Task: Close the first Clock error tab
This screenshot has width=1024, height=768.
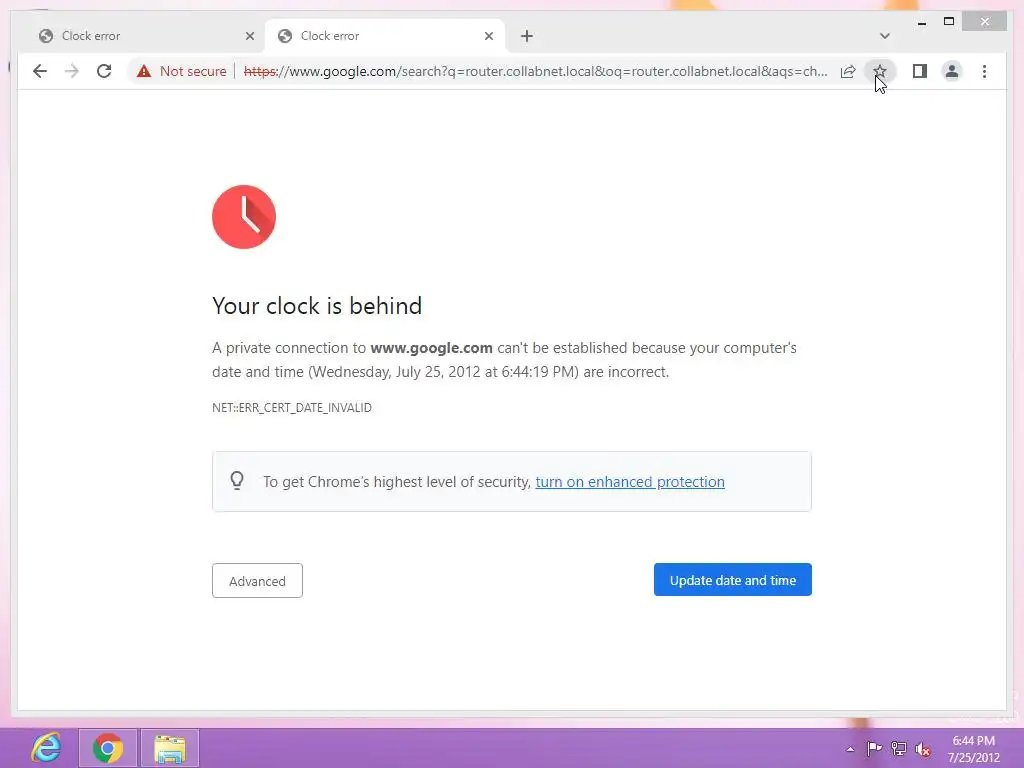Action: point(249,36)
